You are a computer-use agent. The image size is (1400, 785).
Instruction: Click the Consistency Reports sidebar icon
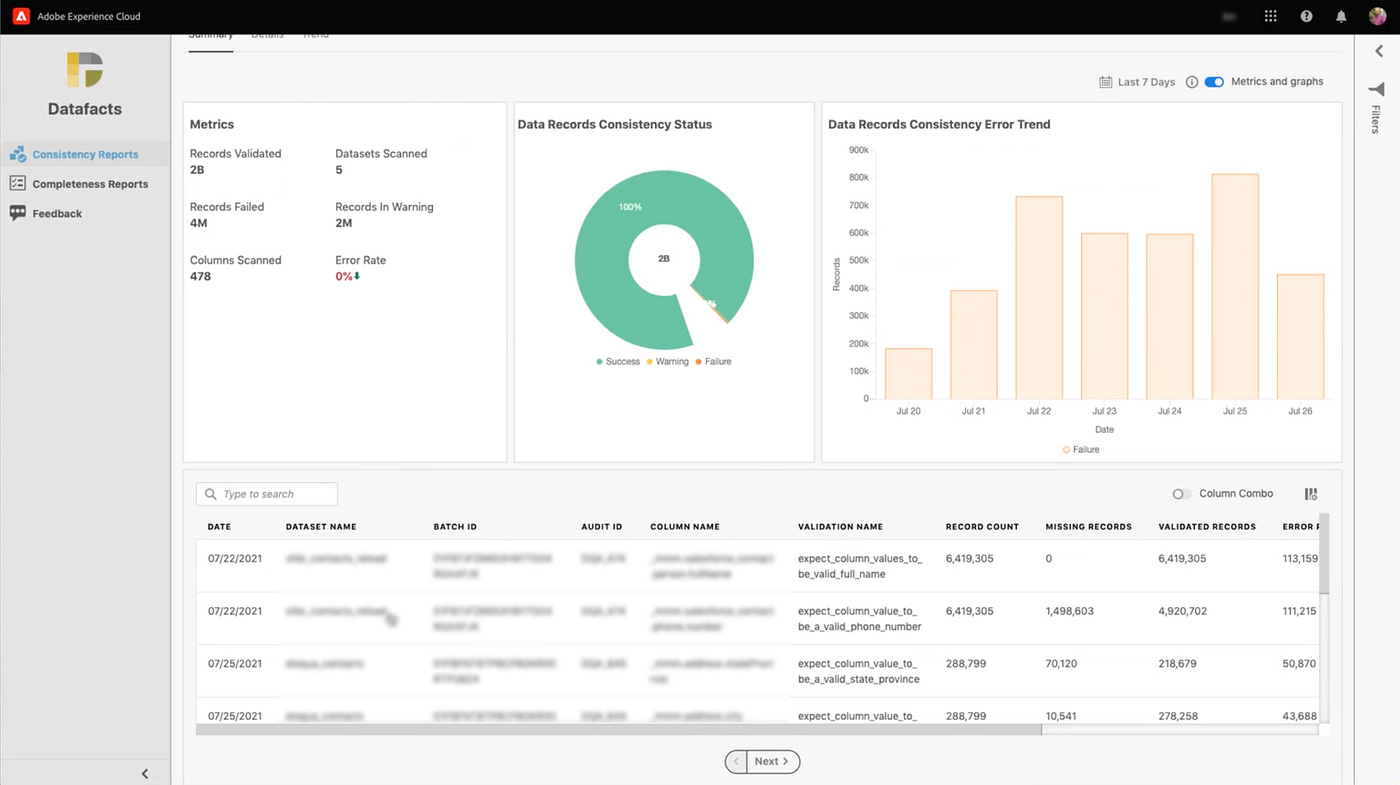[17, 154]
